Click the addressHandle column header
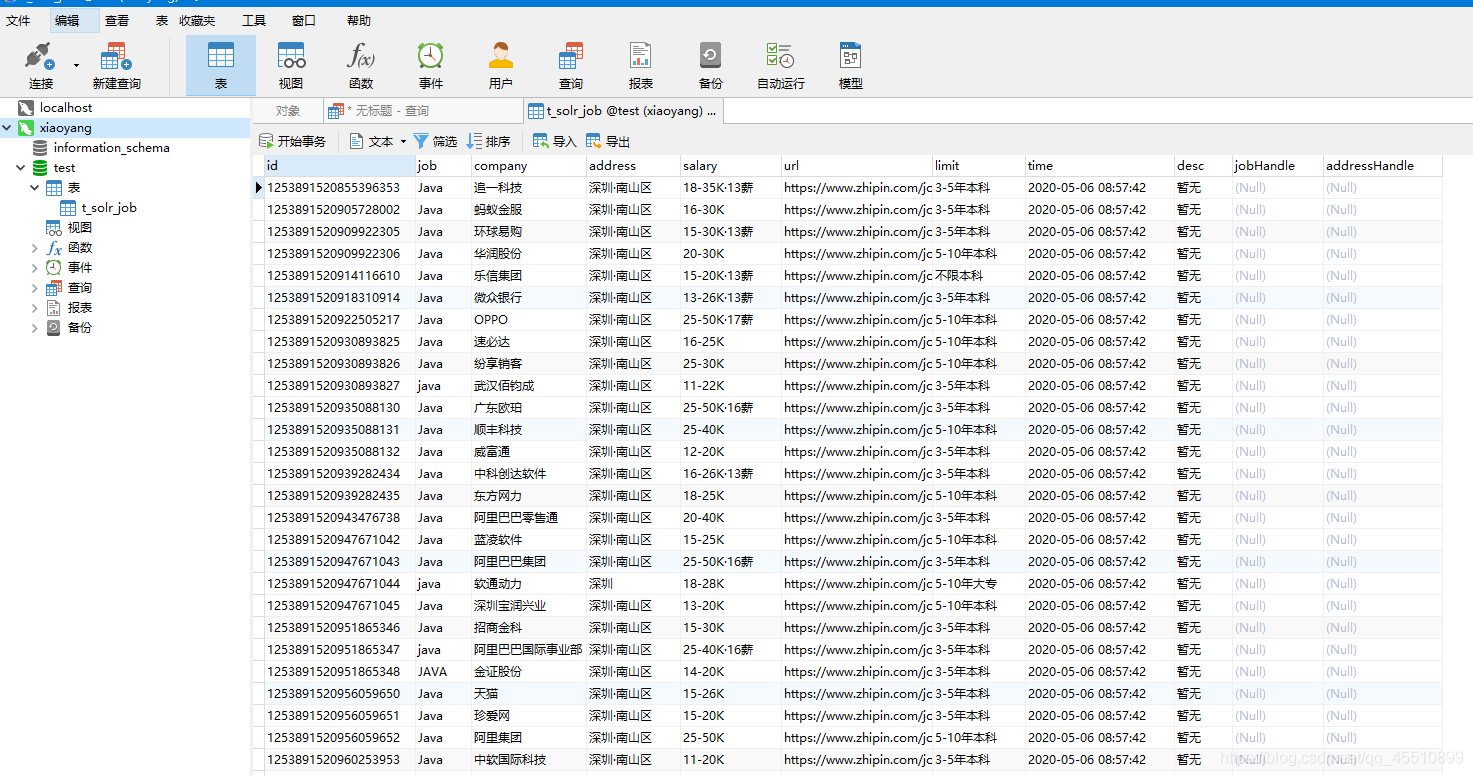The height and width of the screenshot is (776, 1473). click(x=1382, y=165)
